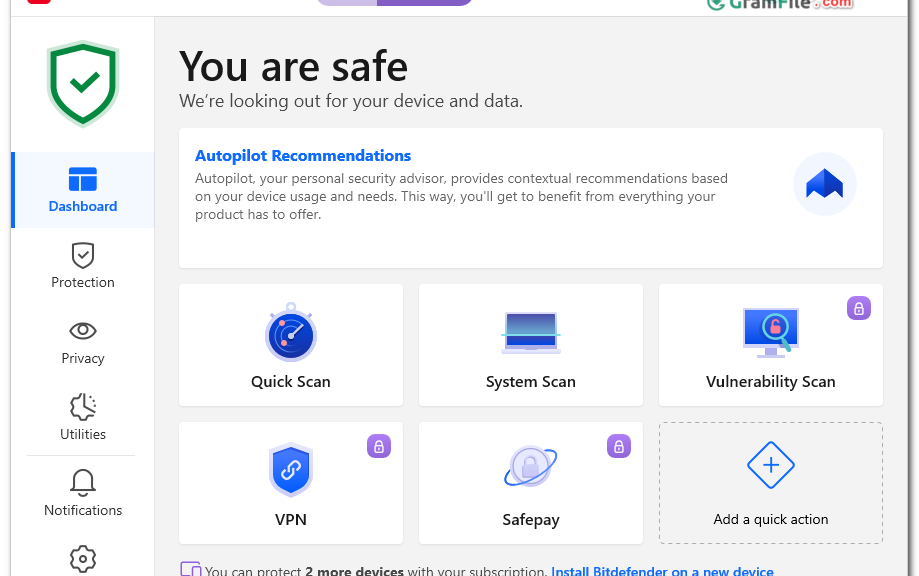Viewport: 919px width, 576px height.
Task: Open the VPN shield tile
Action: click(x=291, y=483)
